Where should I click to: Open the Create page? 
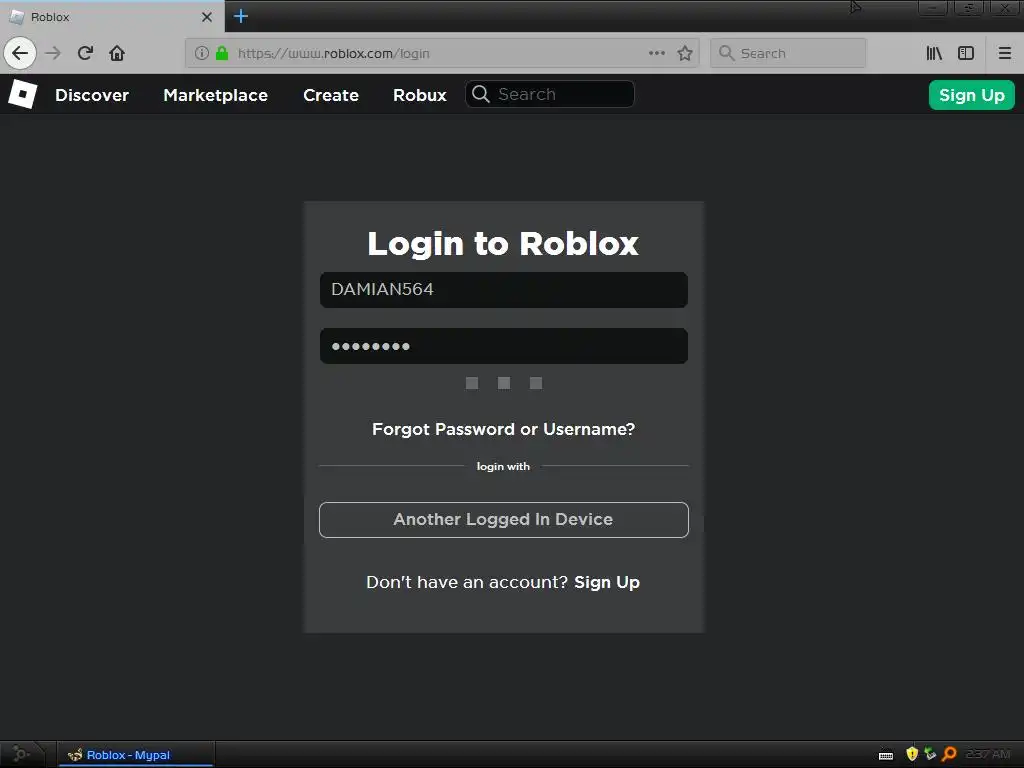(330, 95)
